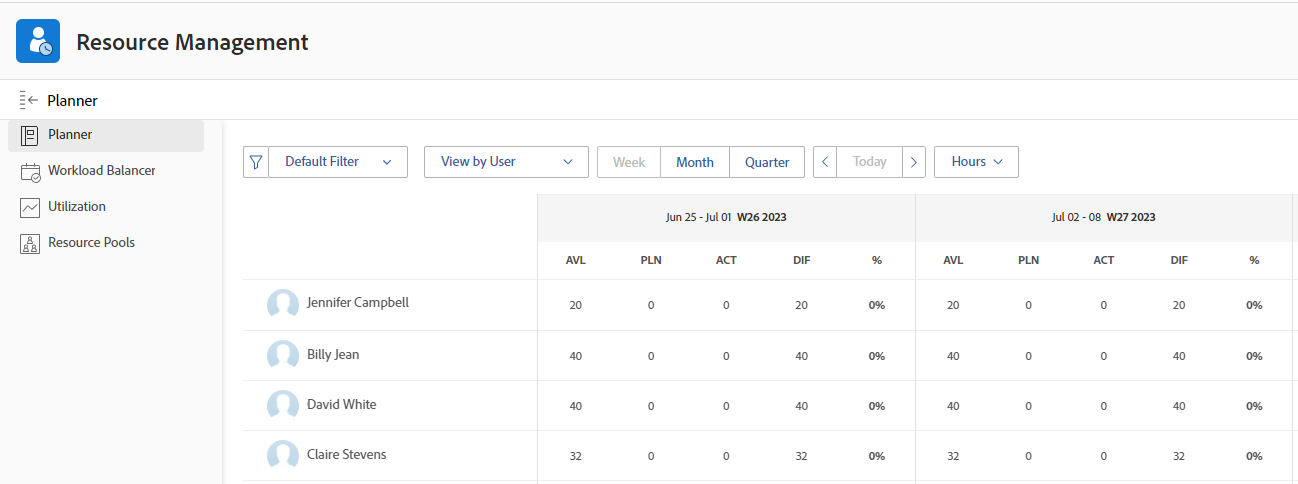Open Jennifer Campbell's user name link
This screenshot has height=484, width=1298.
coord(358,303)
